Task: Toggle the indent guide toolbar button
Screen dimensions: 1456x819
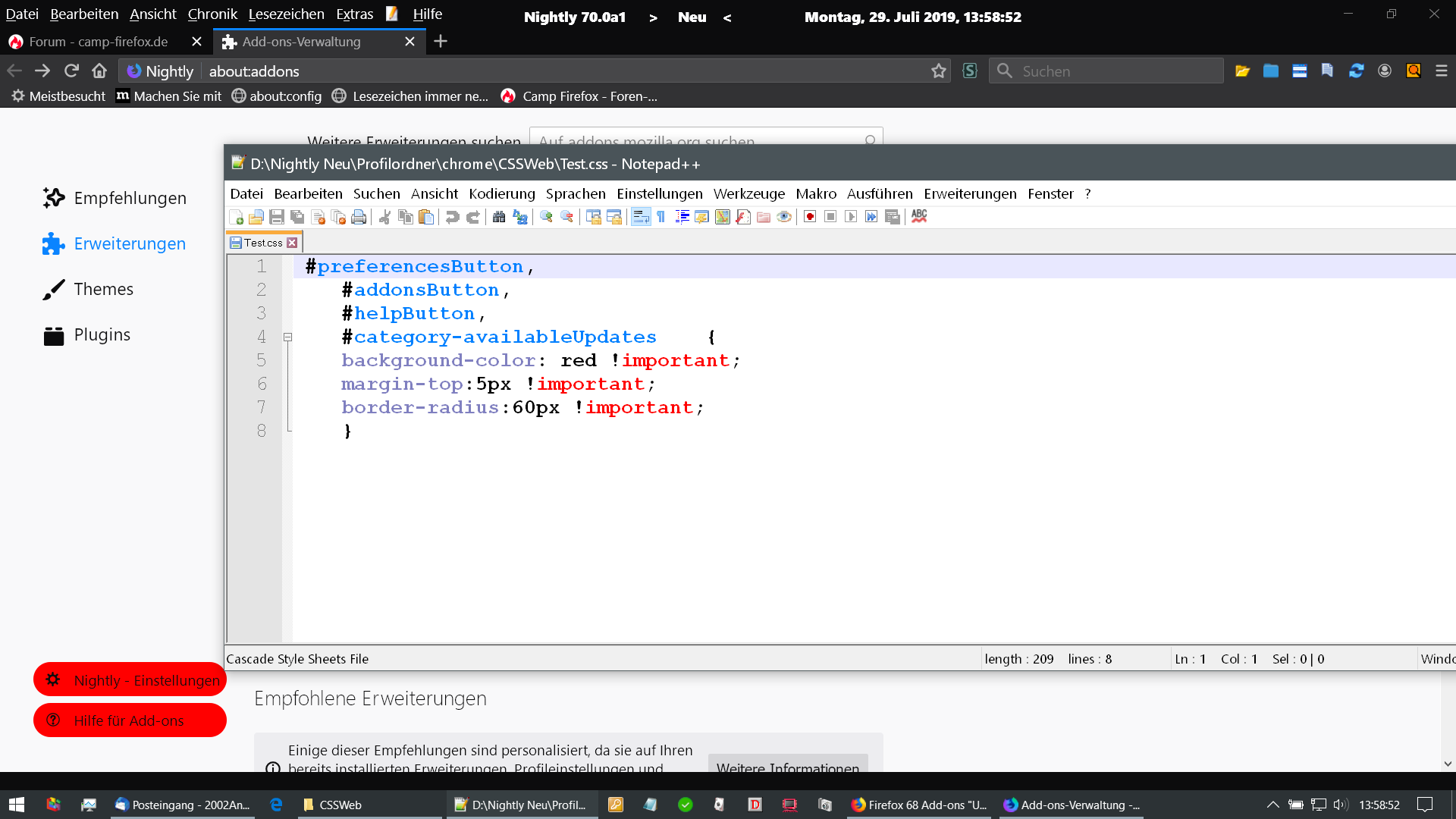Action: coord(682,218)
